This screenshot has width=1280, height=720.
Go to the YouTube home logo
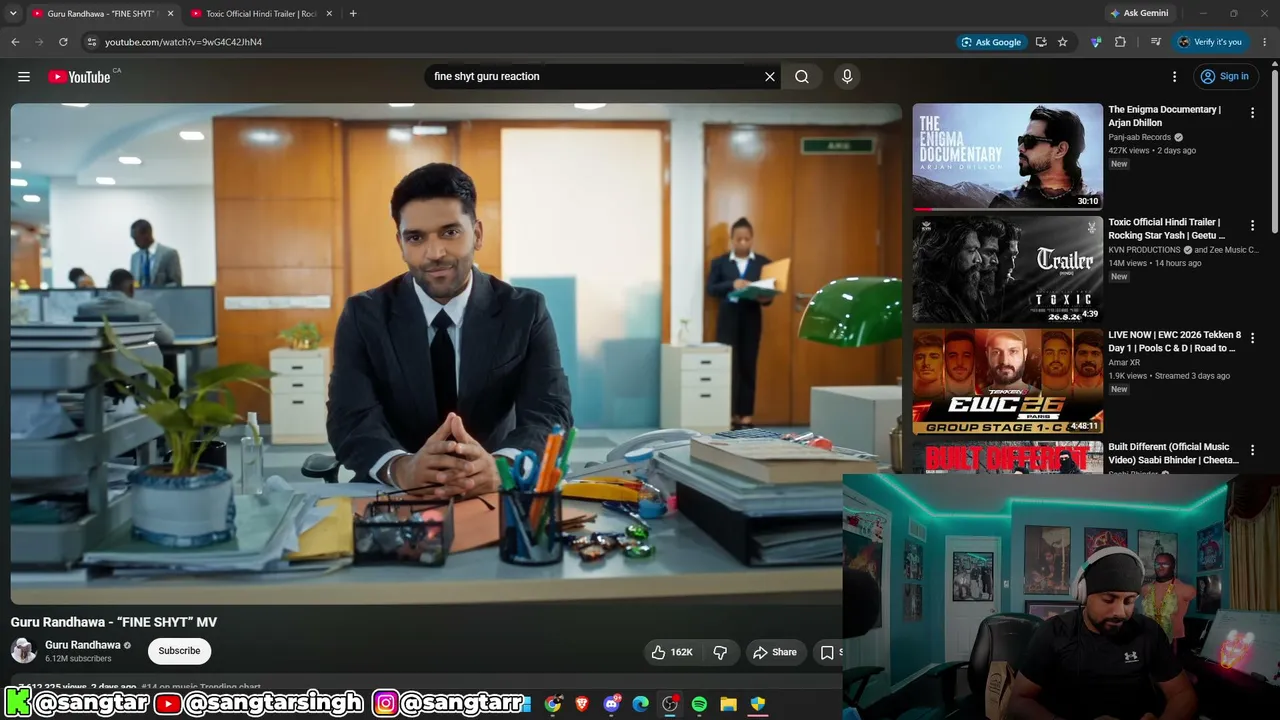tap(80, 77)
